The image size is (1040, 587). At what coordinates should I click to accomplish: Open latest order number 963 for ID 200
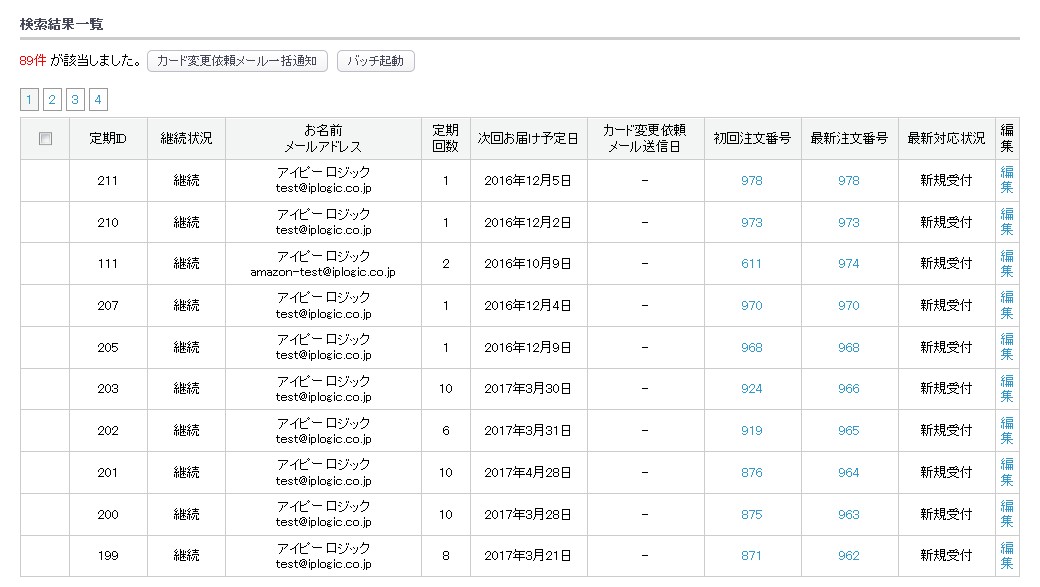pos(848,515)
